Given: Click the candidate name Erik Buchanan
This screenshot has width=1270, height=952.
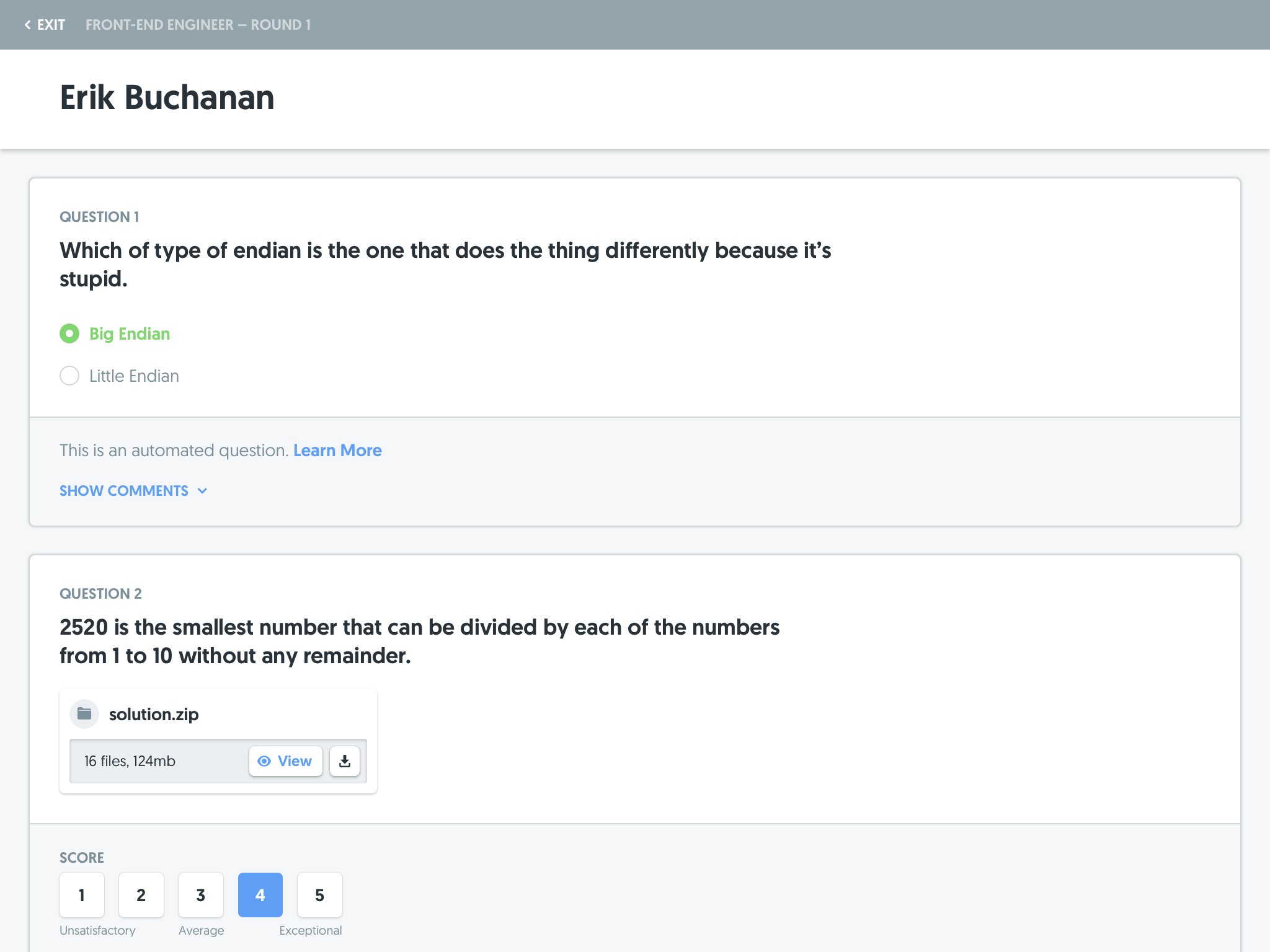Looking at the screenshot, I should click(167, 98).
